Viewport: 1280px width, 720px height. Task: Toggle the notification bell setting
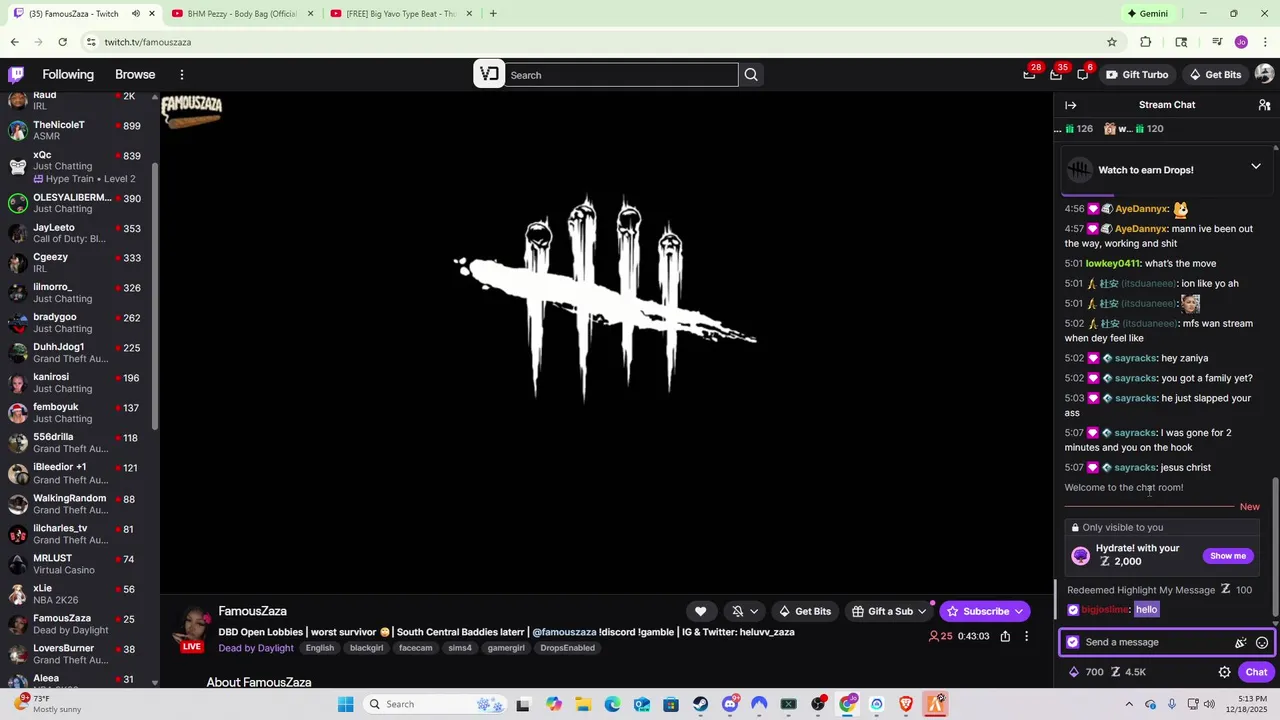[737, 611]
